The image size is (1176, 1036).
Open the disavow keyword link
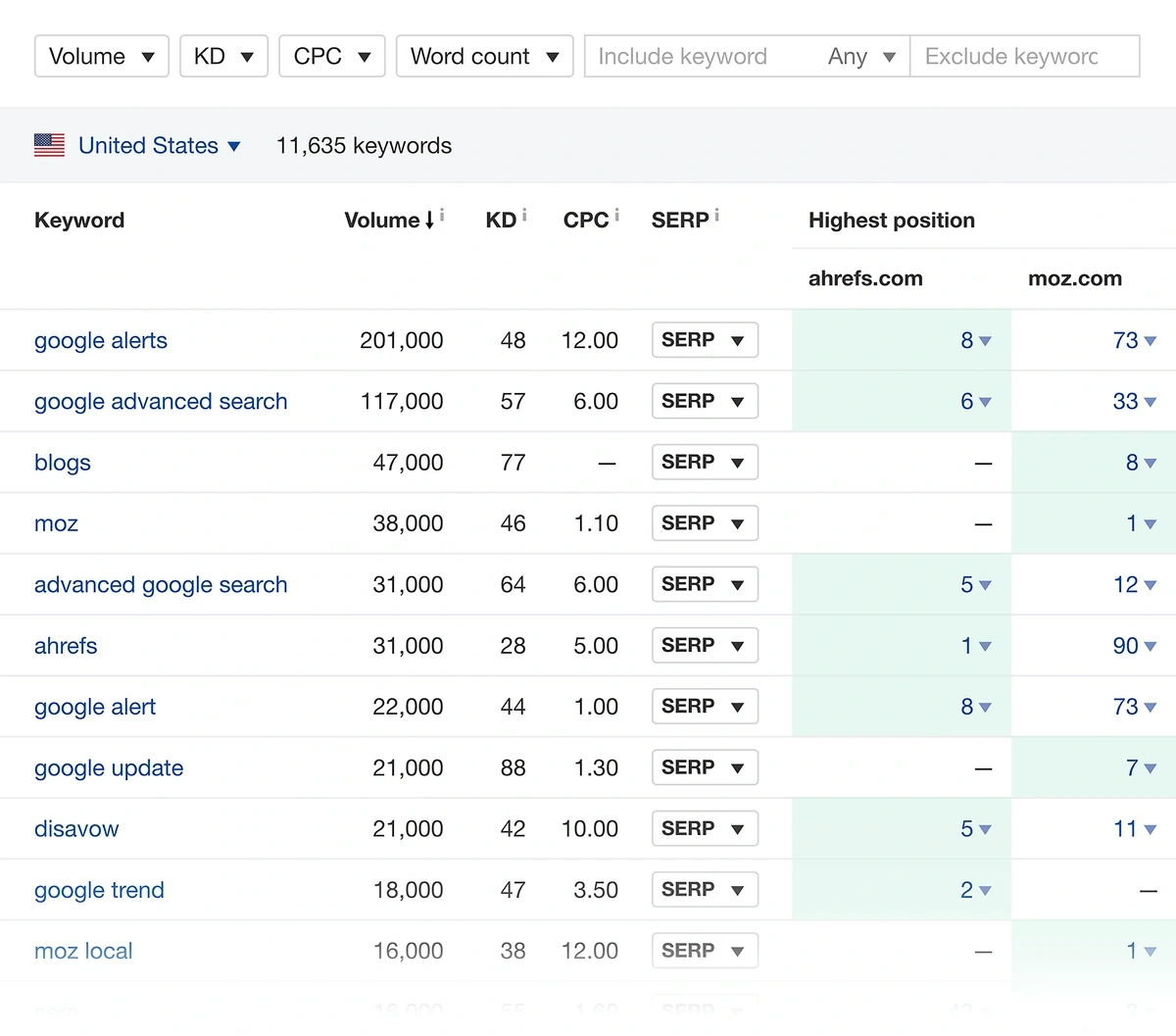pos(76,828)
